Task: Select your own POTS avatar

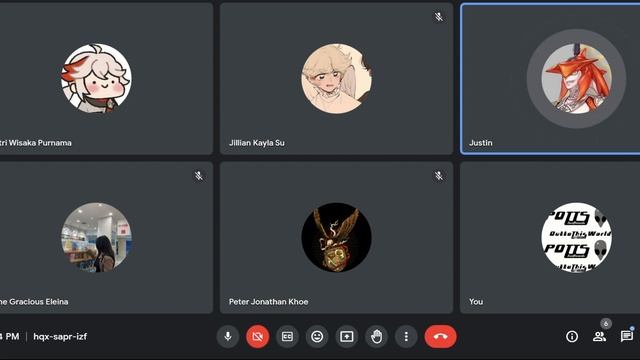Action: point(576,238)
